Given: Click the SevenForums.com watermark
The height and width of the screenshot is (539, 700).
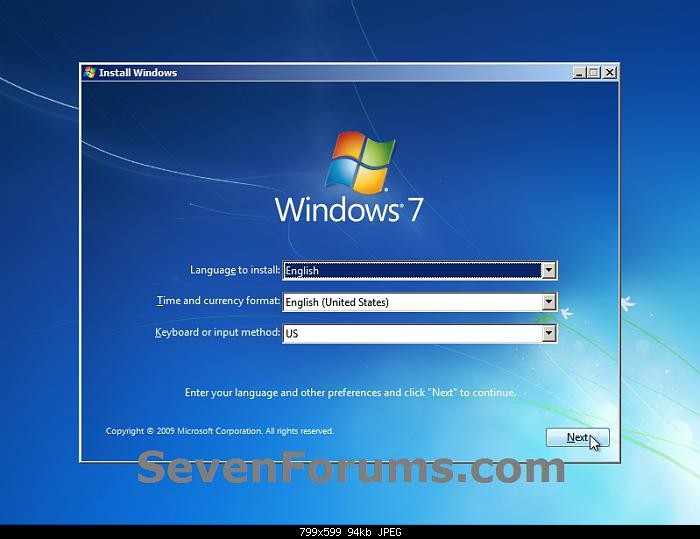Looking at the screenshot, I should [x=350, y=468].
